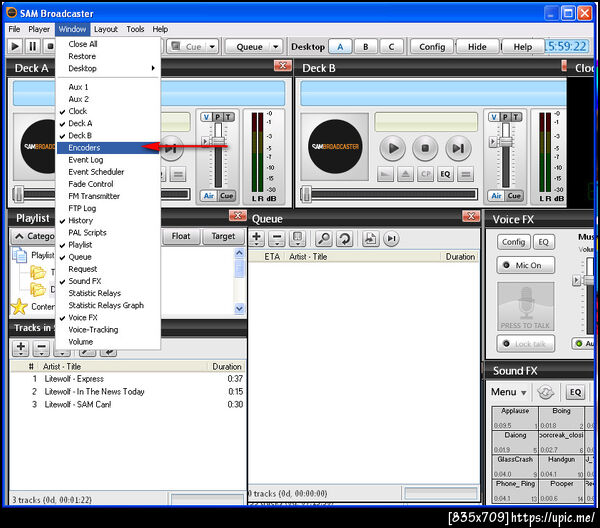This screenshot has height=528, width=600.
Task: Add track to playlist using plus icon
Action: pos(21,348)
